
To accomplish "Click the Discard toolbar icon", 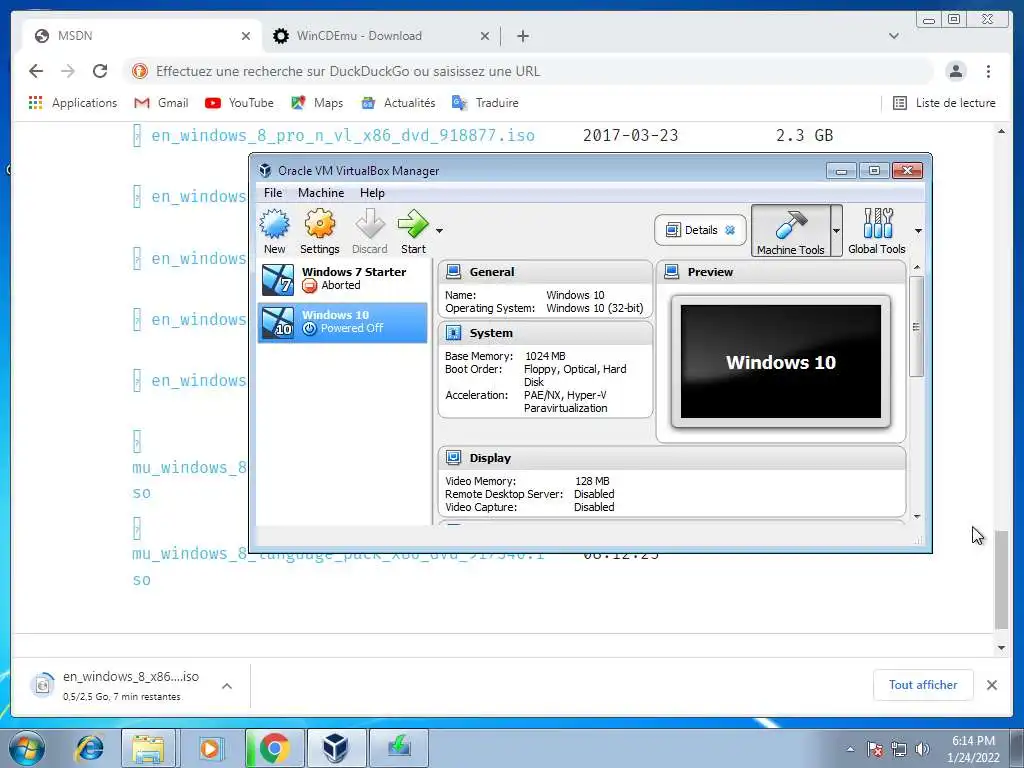I will pos(370,231).
